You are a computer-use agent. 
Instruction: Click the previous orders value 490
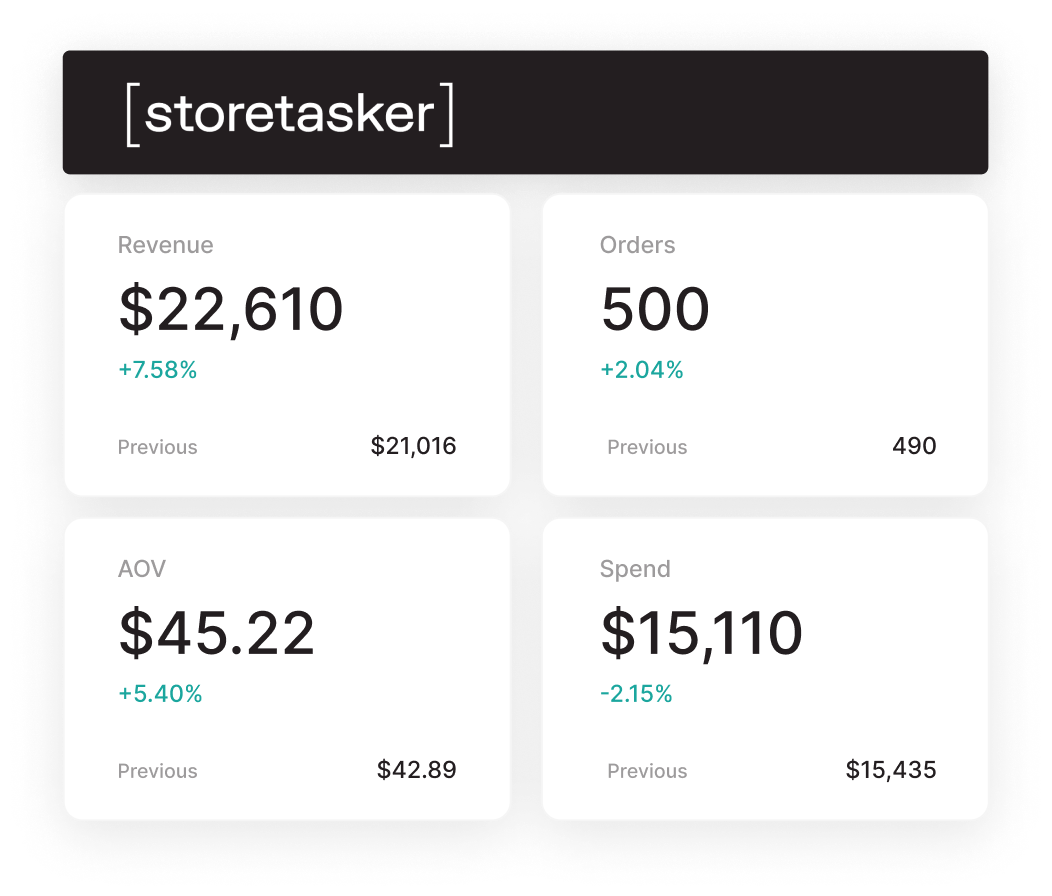(x=914, y=446)
